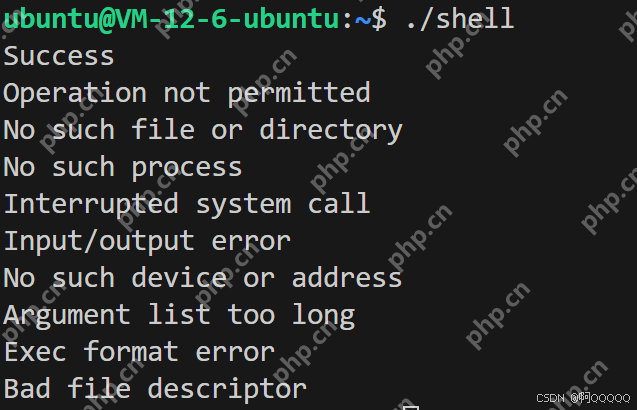Click the Success output line
The width and height of the screenshot is (637, 410).
coord(59,56)
